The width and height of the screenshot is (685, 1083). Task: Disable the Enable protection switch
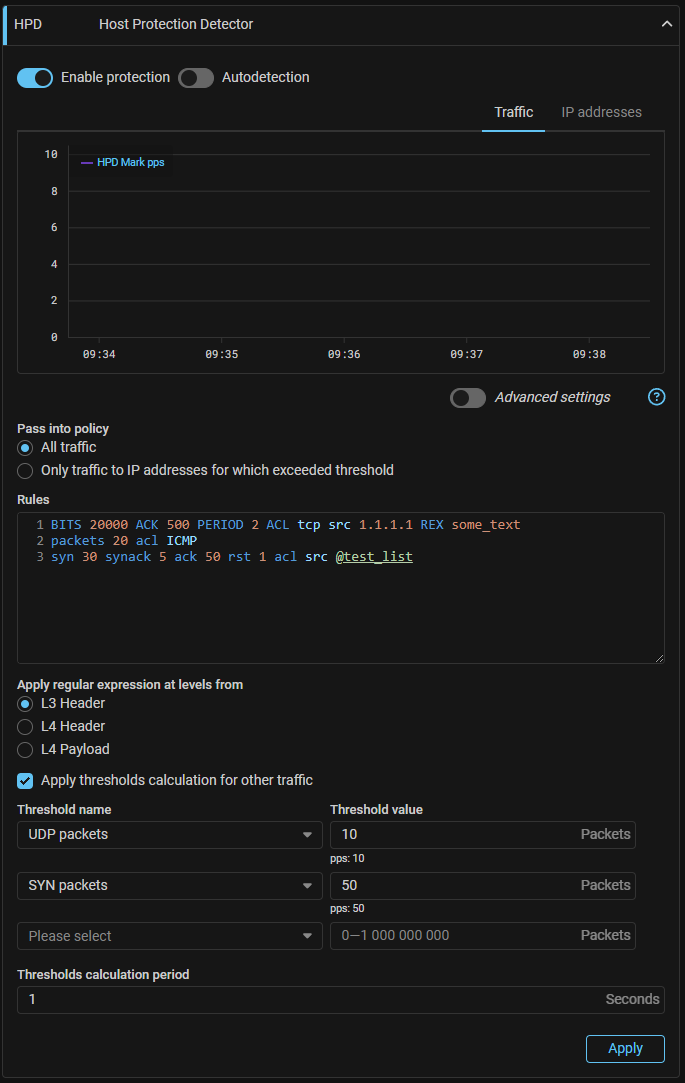tap(35, 78)
